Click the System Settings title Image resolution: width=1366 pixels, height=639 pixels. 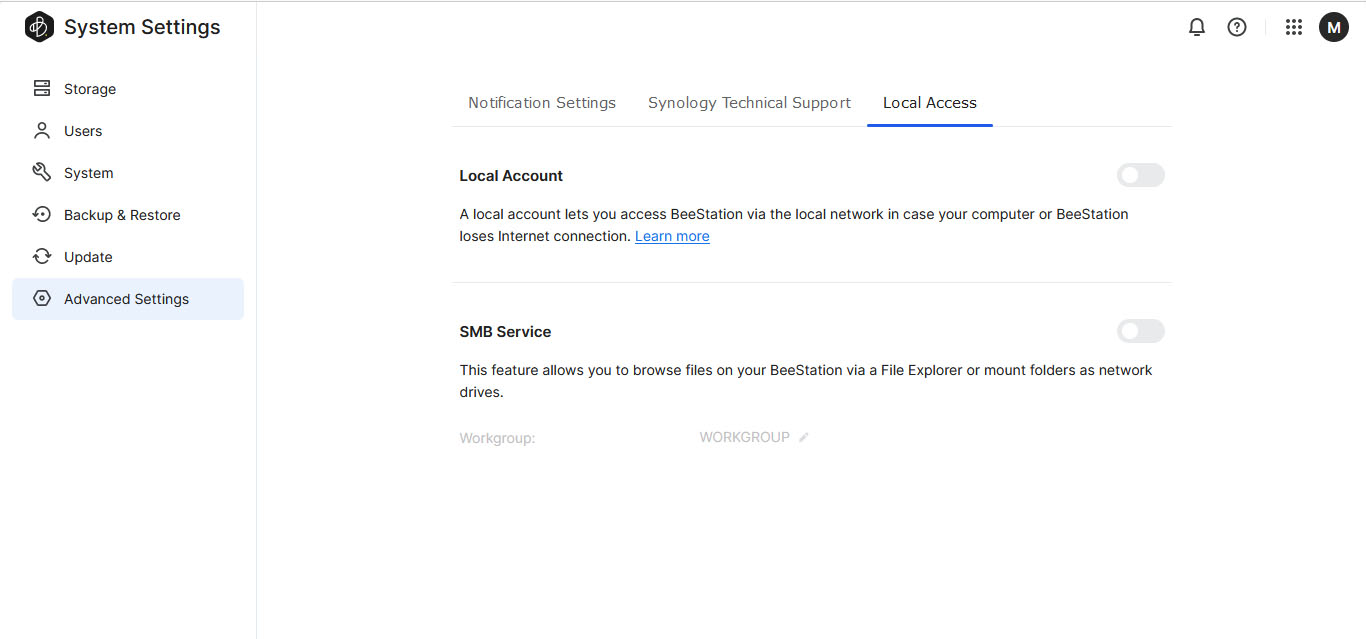point(142,27)
